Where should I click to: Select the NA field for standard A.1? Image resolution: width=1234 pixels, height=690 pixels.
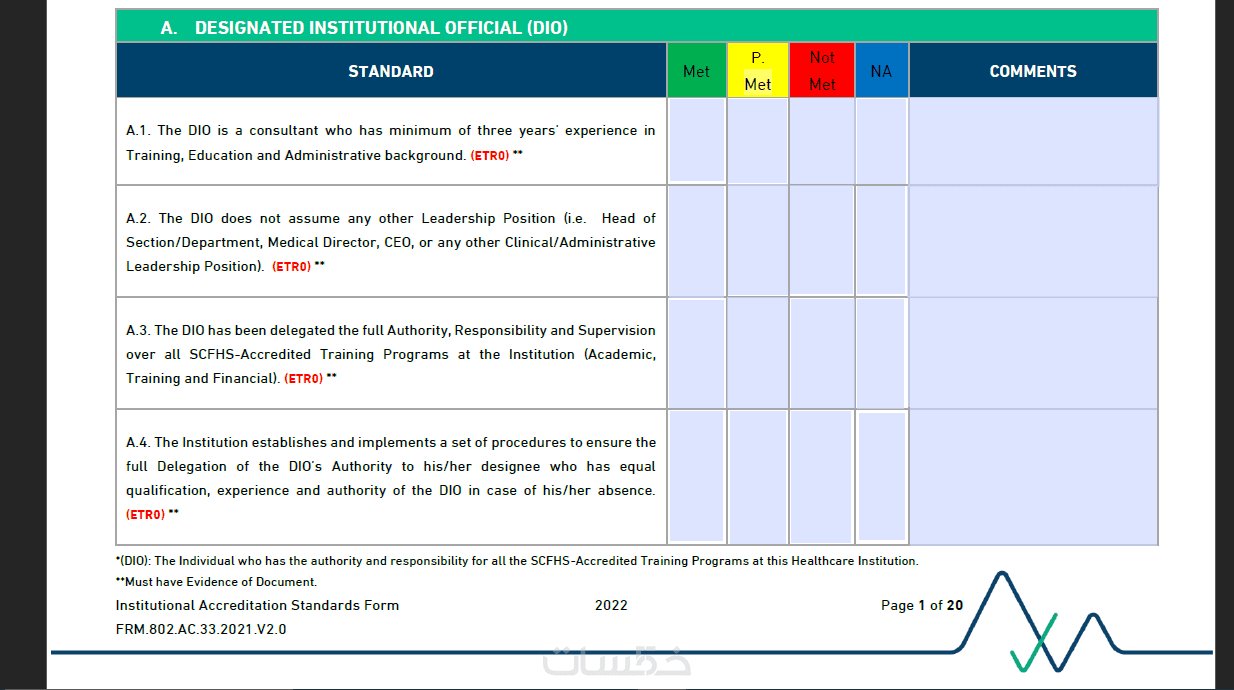coord(882,141)
